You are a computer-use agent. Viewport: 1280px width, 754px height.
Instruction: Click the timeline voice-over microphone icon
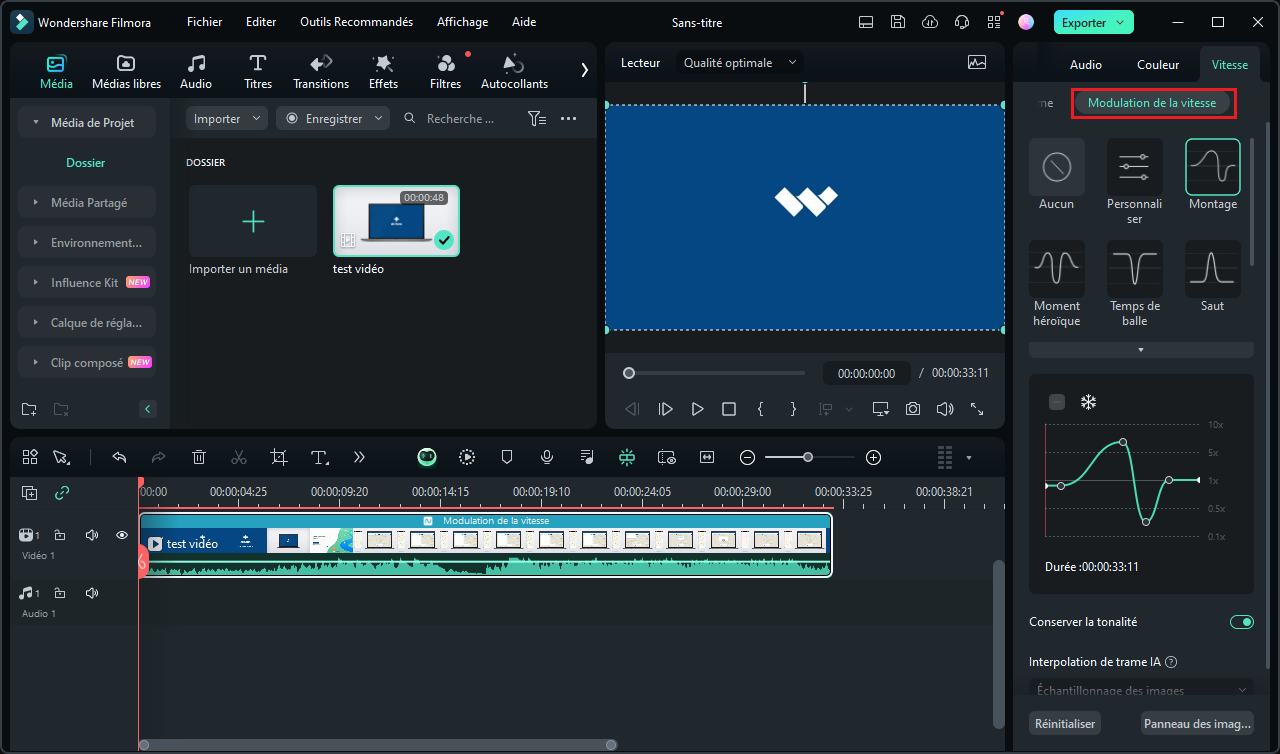(547, 457)
